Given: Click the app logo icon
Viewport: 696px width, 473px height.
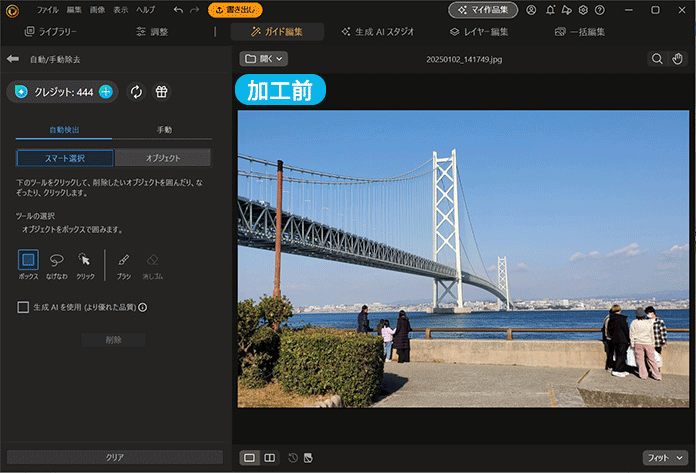Looking at the screenshot, I should pos(12,11).
